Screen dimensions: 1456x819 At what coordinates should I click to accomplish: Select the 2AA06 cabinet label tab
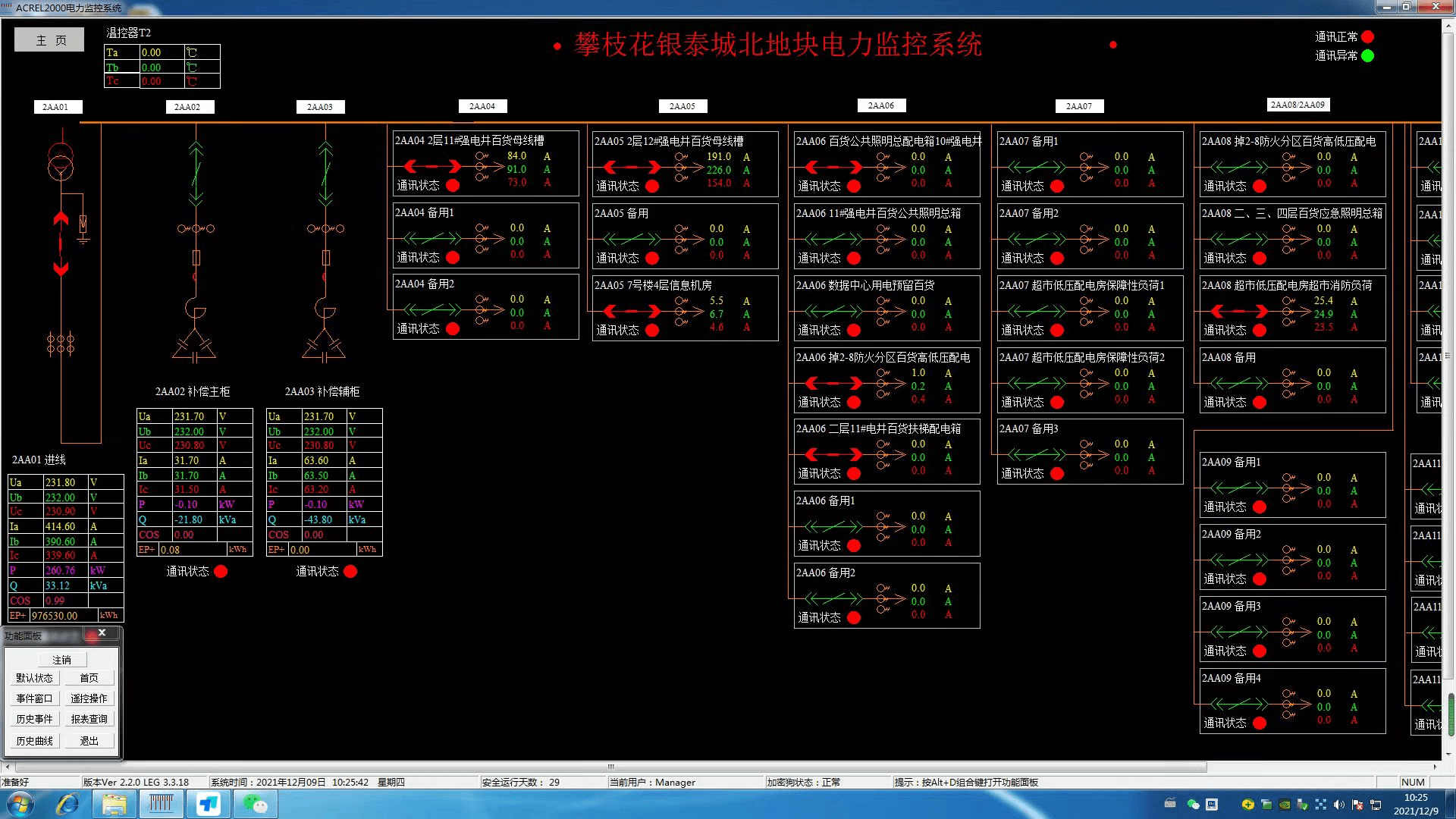(880, 105)
